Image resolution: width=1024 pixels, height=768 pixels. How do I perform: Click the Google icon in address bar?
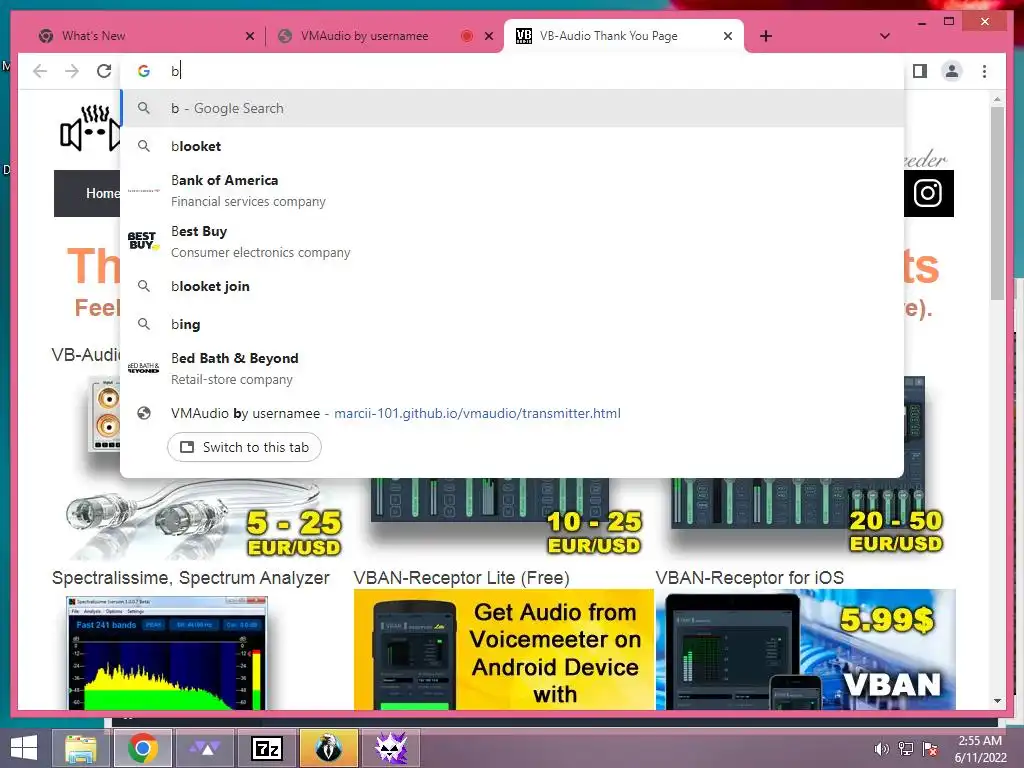coord(144,71)
